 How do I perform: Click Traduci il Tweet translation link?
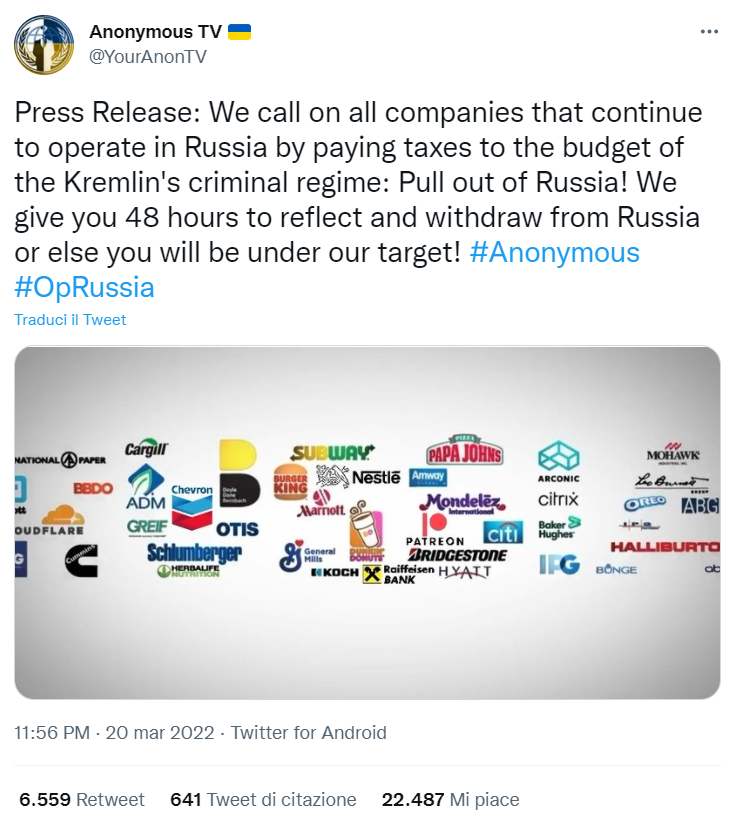tap(70, 320)
